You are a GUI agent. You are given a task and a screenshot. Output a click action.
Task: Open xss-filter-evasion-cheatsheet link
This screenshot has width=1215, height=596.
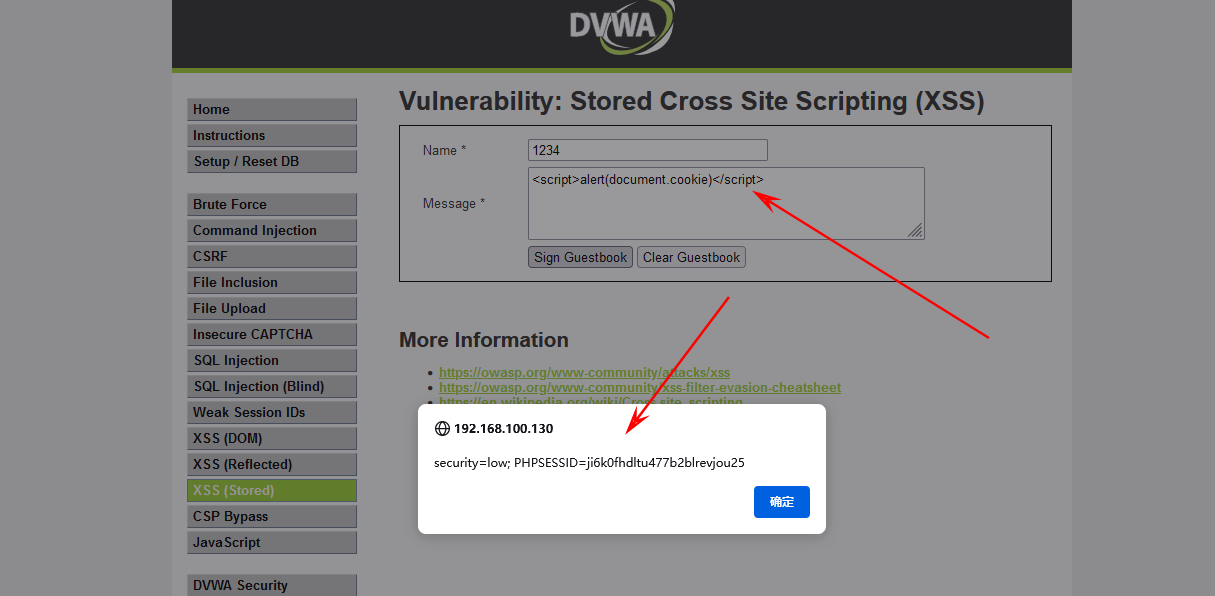click(x=640, y=387)
